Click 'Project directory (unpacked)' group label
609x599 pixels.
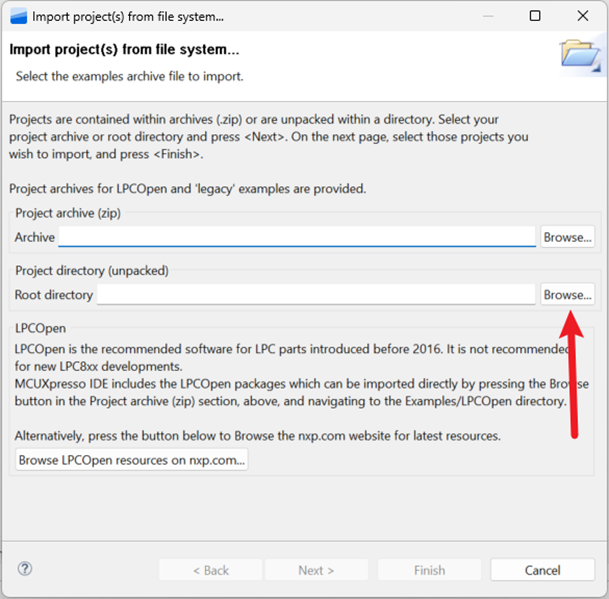coord(92,271)
